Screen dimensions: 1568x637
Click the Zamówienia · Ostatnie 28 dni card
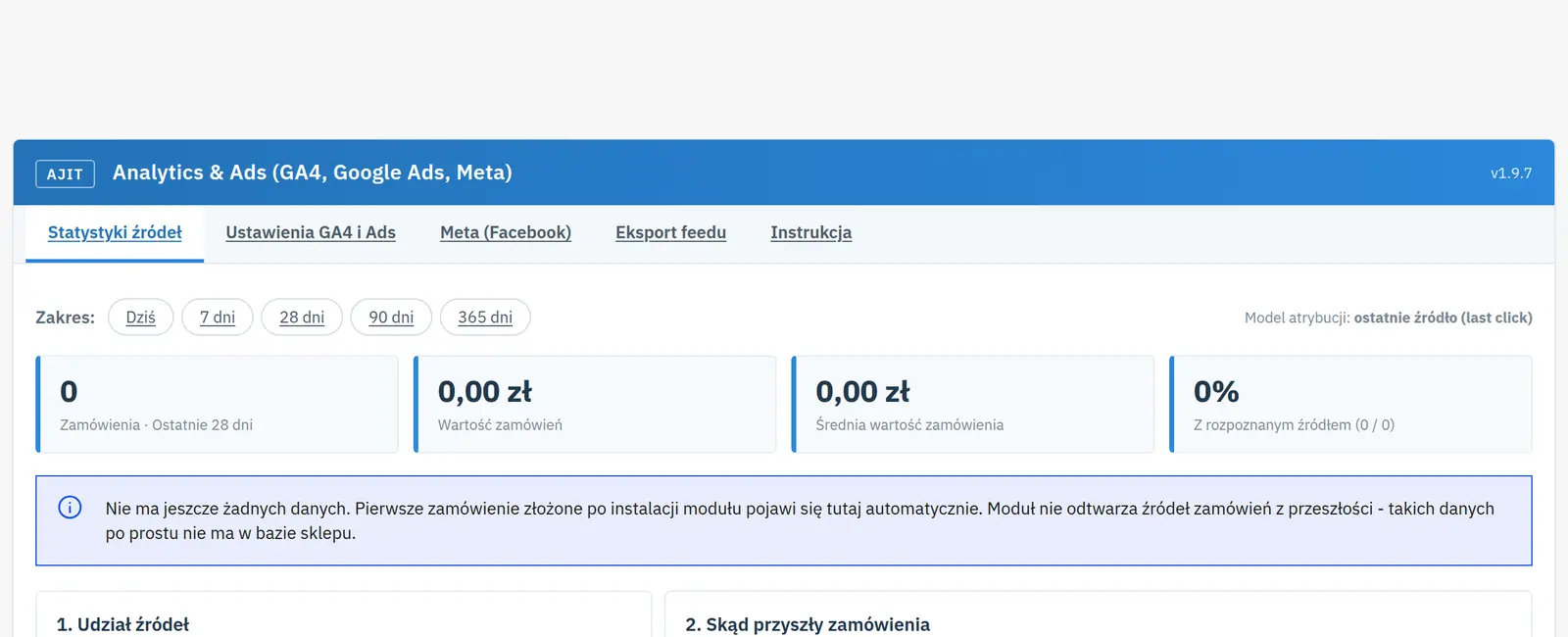tap(217, 404)
